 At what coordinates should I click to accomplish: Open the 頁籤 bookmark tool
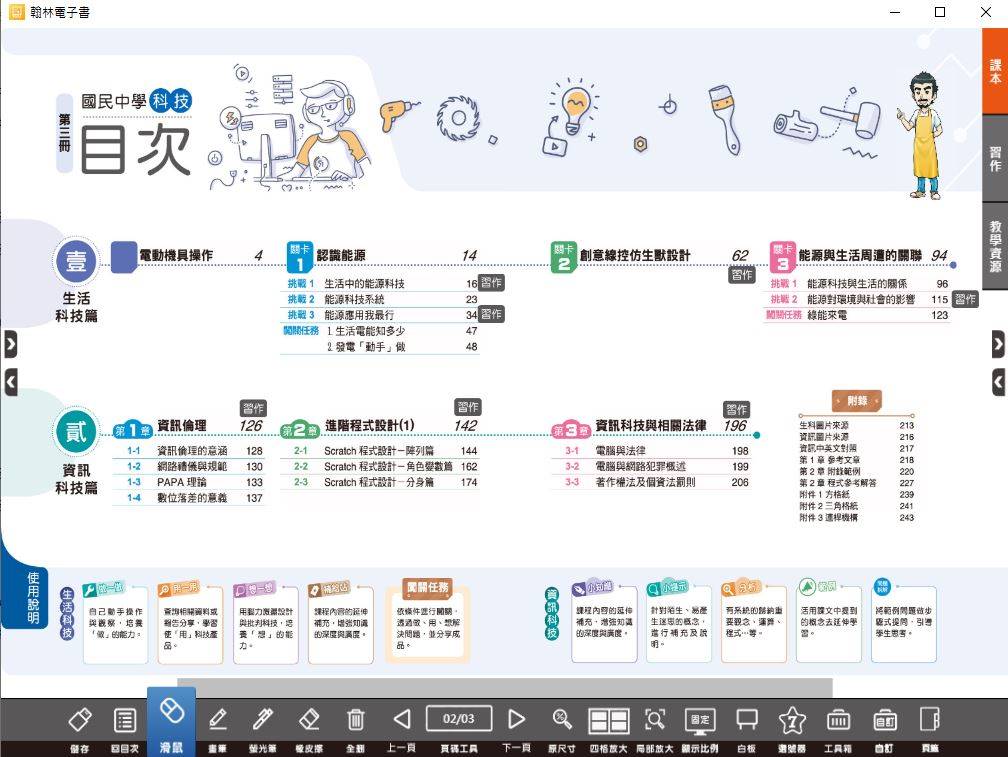coord(930,720)
